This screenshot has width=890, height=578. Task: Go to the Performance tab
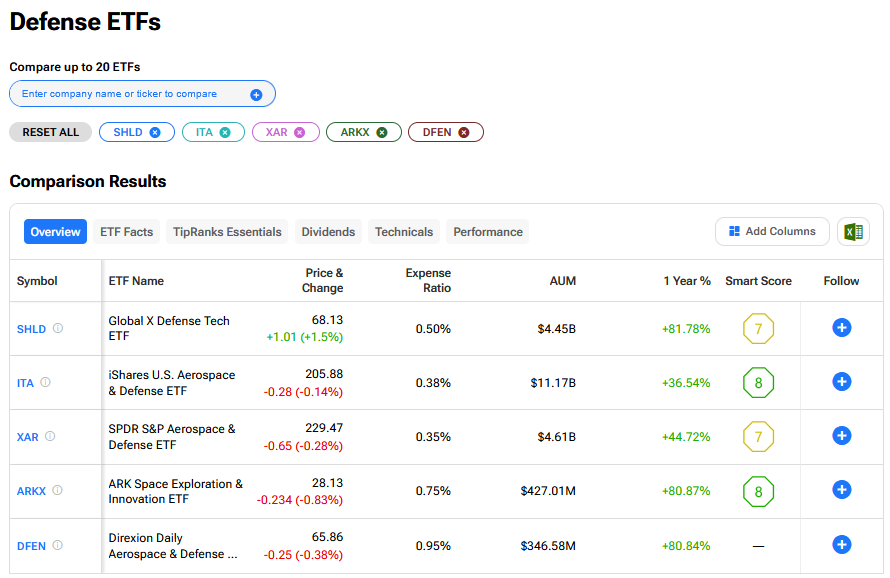point(488,232)
